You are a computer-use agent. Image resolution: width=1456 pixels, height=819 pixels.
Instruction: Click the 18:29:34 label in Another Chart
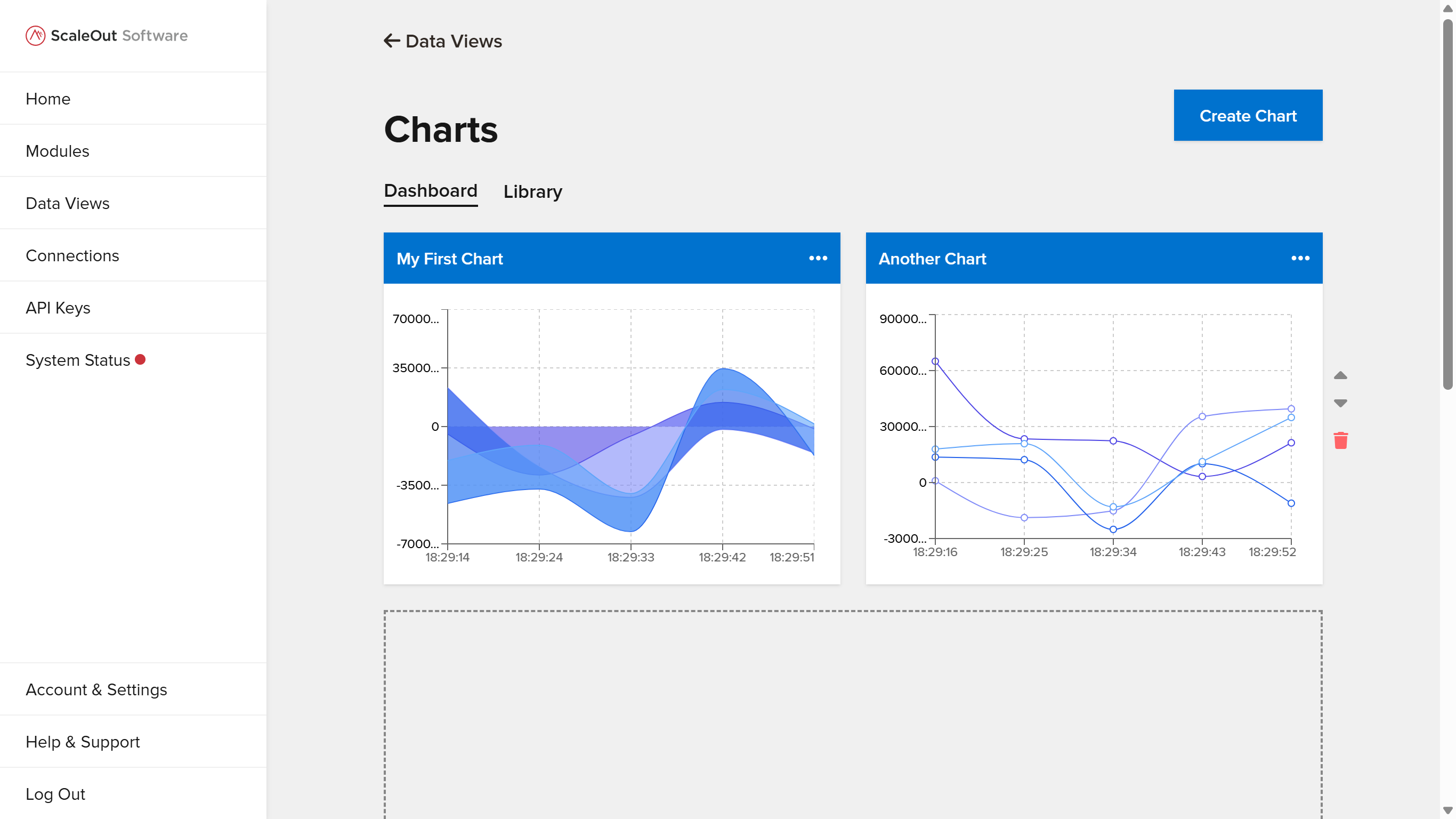[1113, 551]
